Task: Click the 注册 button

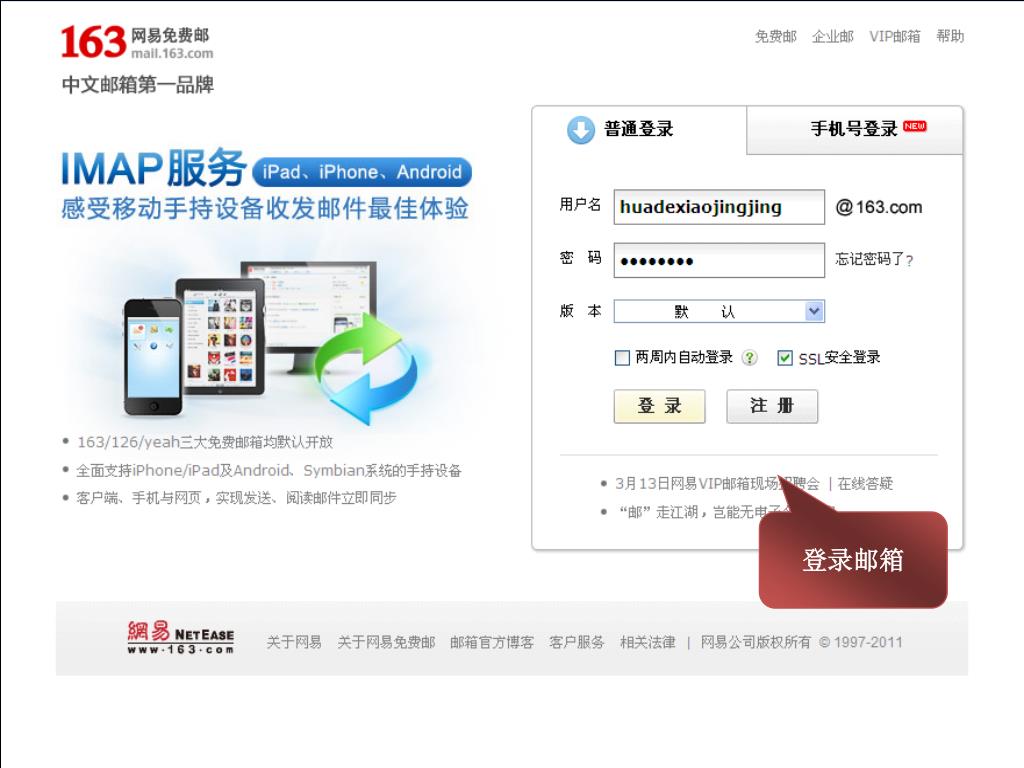Action: 772,406
